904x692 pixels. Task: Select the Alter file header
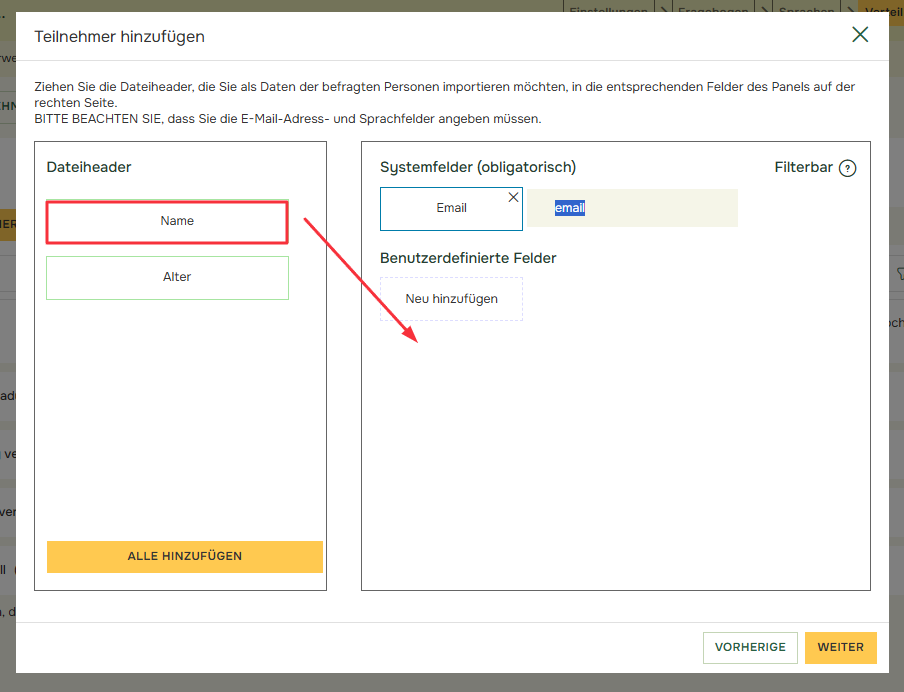pyautogui.click(x=167, y=278)
